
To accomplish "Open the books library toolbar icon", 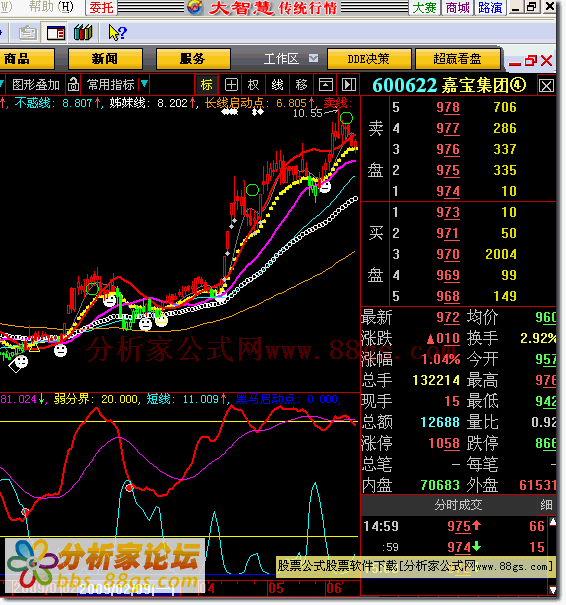I will pos(83,33).
